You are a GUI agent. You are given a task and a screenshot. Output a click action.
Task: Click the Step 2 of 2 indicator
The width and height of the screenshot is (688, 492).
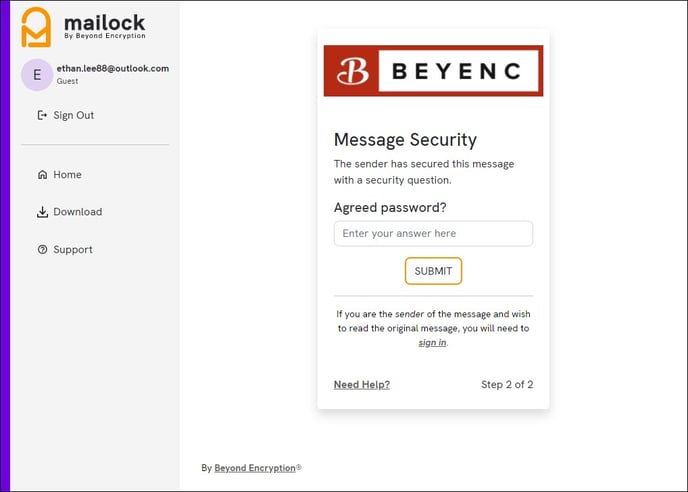point(507,384)
